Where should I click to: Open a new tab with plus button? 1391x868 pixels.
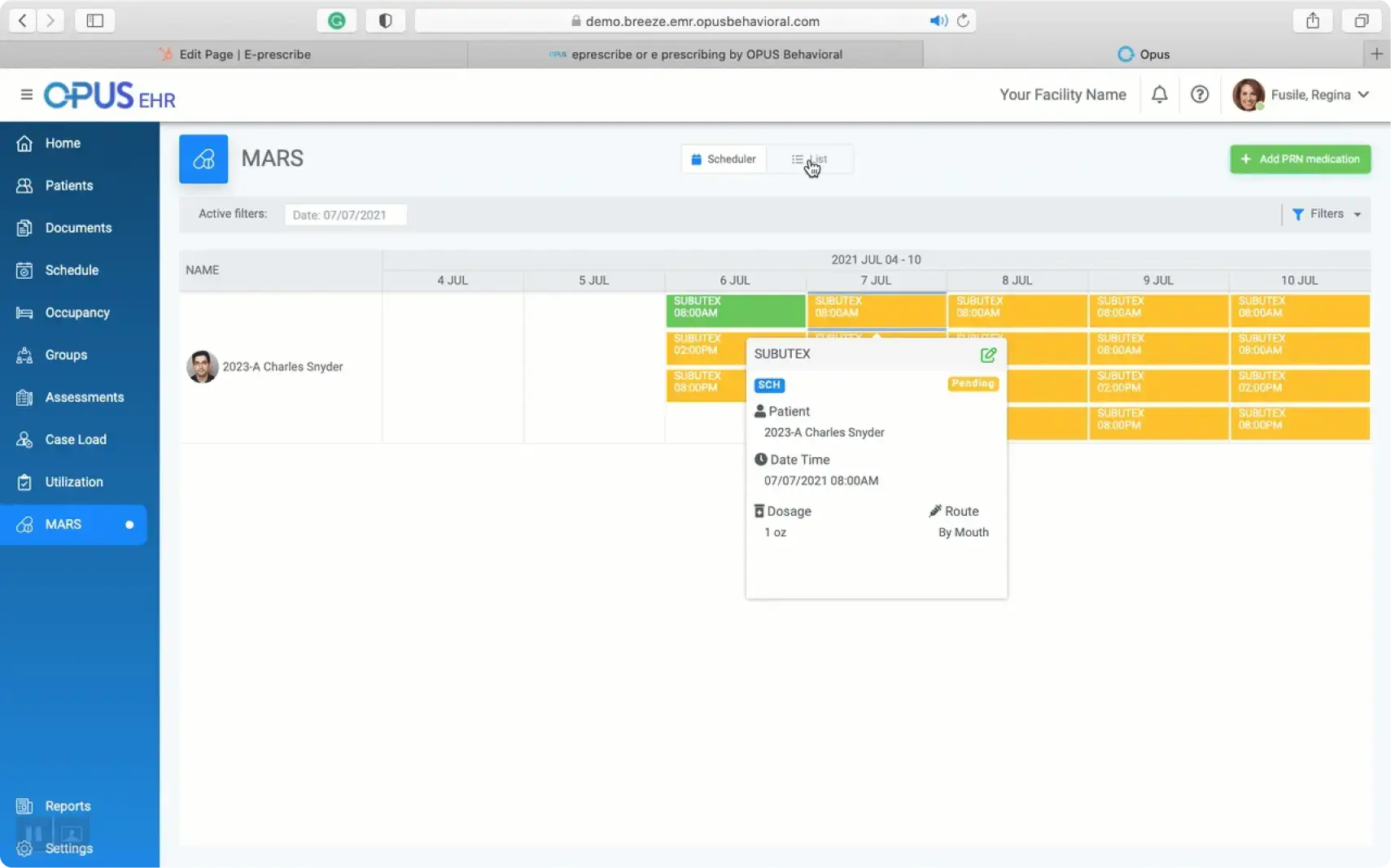click(x=1376, y=54)
